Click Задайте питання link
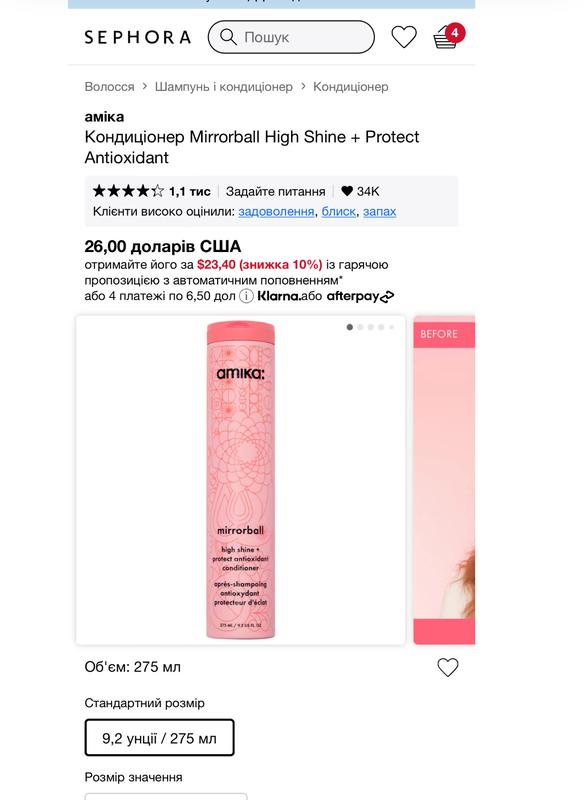Screen dimensions: 584x800 (x=275, y=191)
